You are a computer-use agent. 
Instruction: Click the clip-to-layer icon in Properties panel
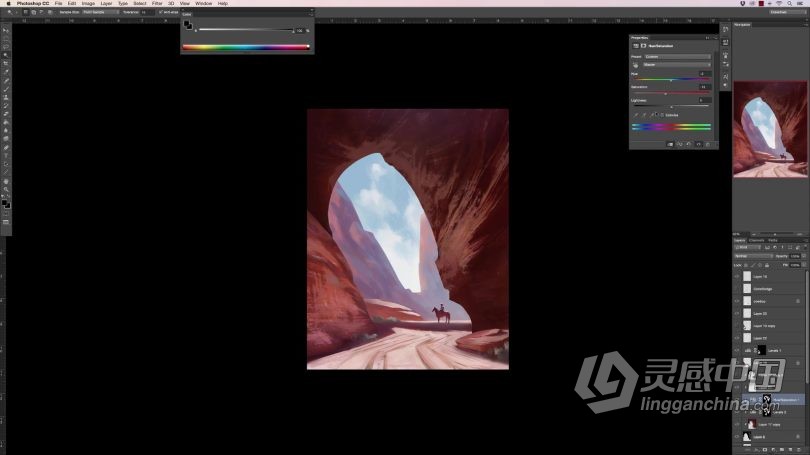point(670,144)
